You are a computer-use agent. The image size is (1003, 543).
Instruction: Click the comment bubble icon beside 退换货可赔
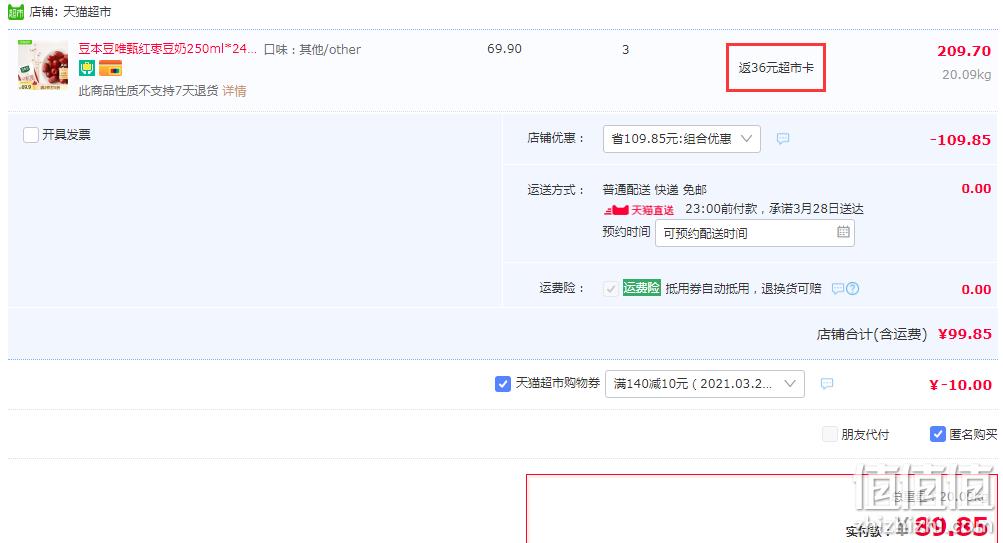[837, 289]
